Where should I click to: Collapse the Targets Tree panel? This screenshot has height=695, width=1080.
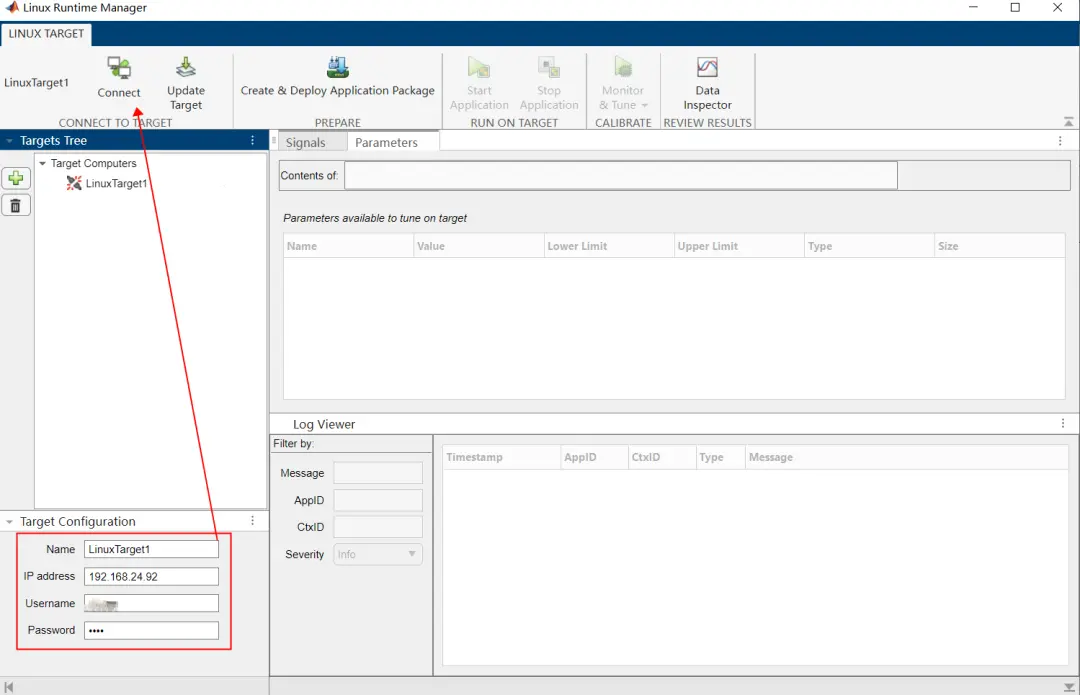(9, 141)
